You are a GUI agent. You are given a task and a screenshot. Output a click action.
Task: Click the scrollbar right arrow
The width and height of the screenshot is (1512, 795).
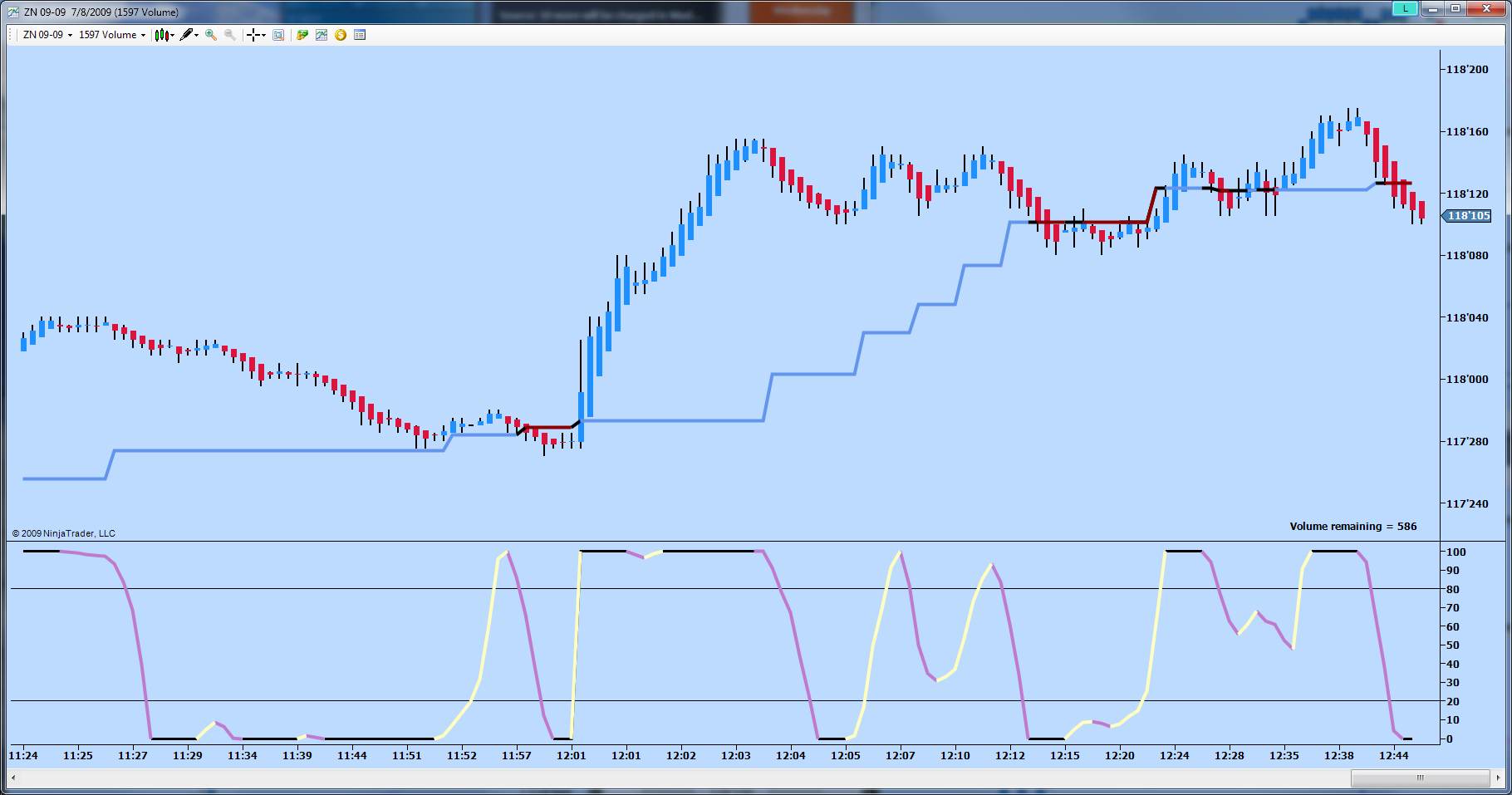point(1498,778)
